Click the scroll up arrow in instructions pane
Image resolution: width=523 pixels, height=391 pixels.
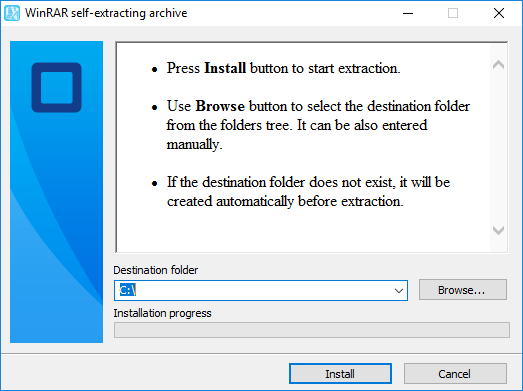tap(498, 64)
